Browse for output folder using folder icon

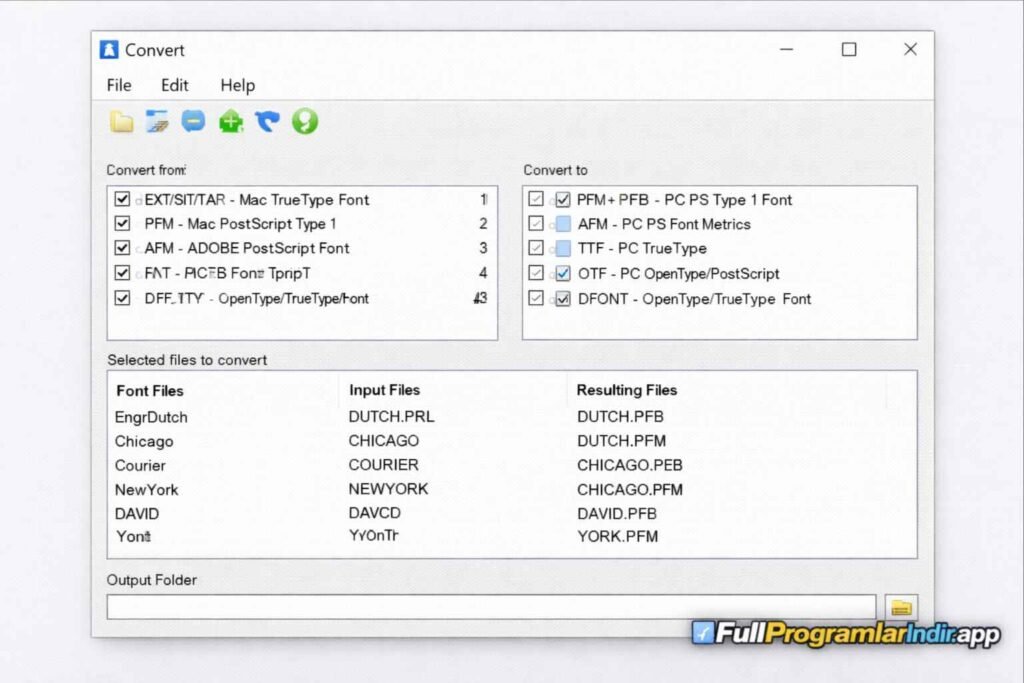[x=901, y=607]
